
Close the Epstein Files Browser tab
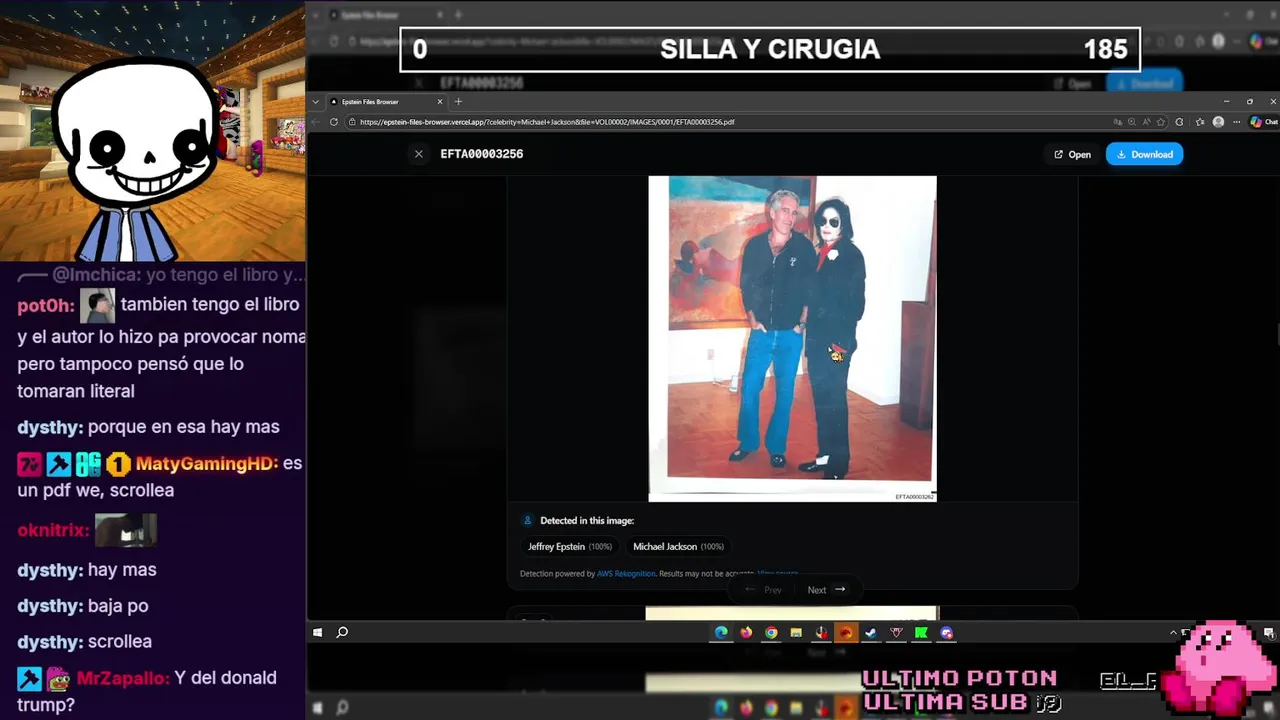click(x=439, y=102)
